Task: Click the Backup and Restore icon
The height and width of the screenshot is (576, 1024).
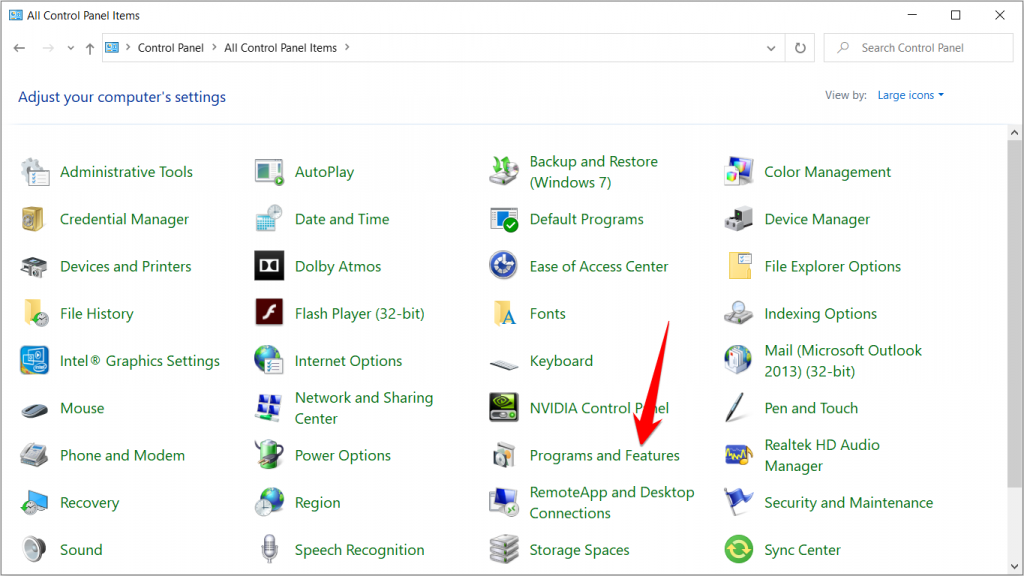Action: tap(504, 172)
